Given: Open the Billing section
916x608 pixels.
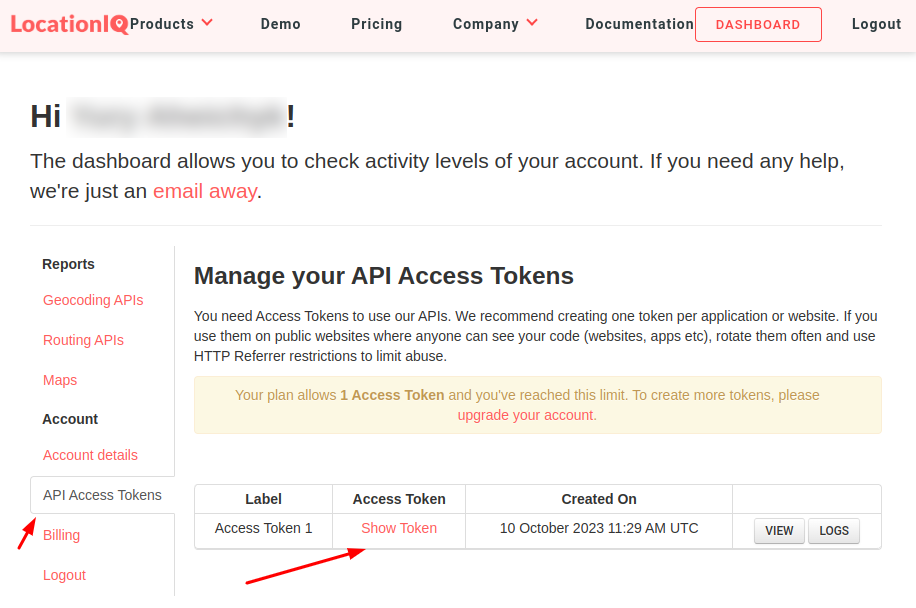Looking at the screenshot, I should (61, 535).
